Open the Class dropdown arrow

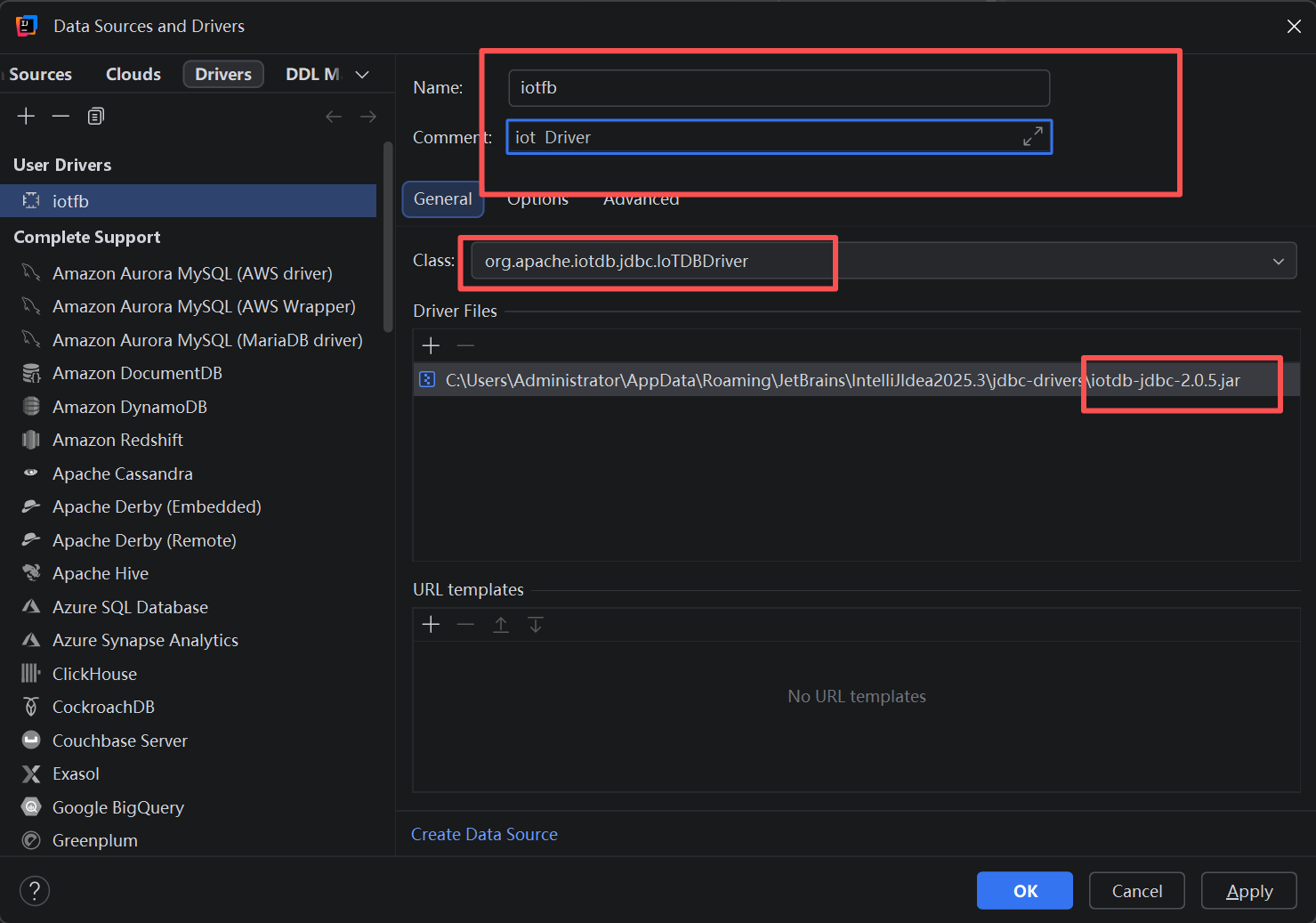[x=1278, y=261]
